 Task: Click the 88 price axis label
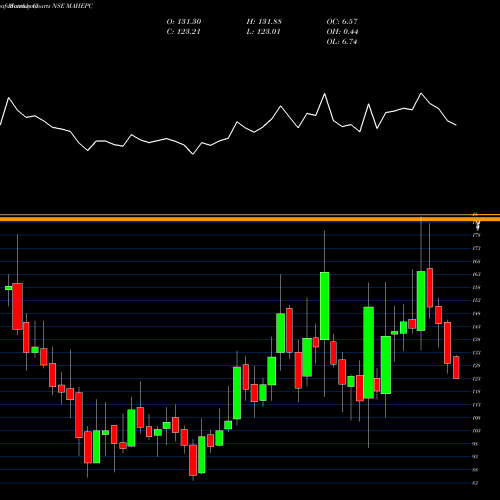[475, 470]
